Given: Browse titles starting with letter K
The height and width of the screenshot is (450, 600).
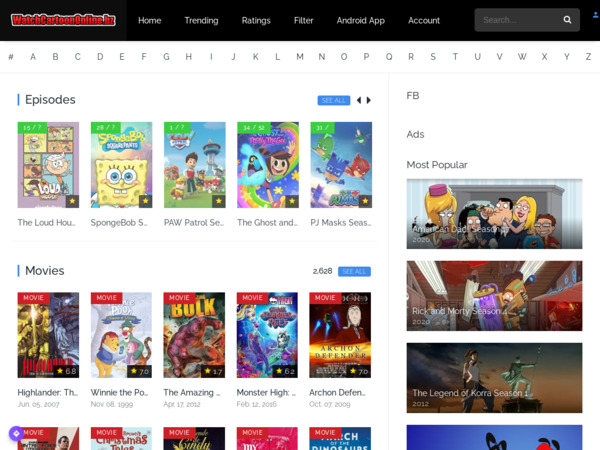Looking at the screenshot, I should coord(256,57).
